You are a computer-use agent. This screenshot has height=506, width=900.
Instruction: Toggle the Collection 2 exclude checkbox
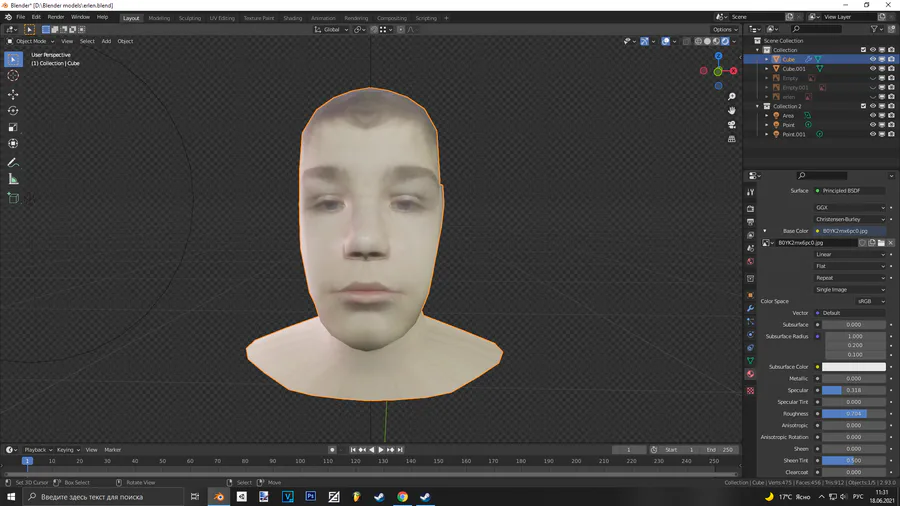point(863,106)
